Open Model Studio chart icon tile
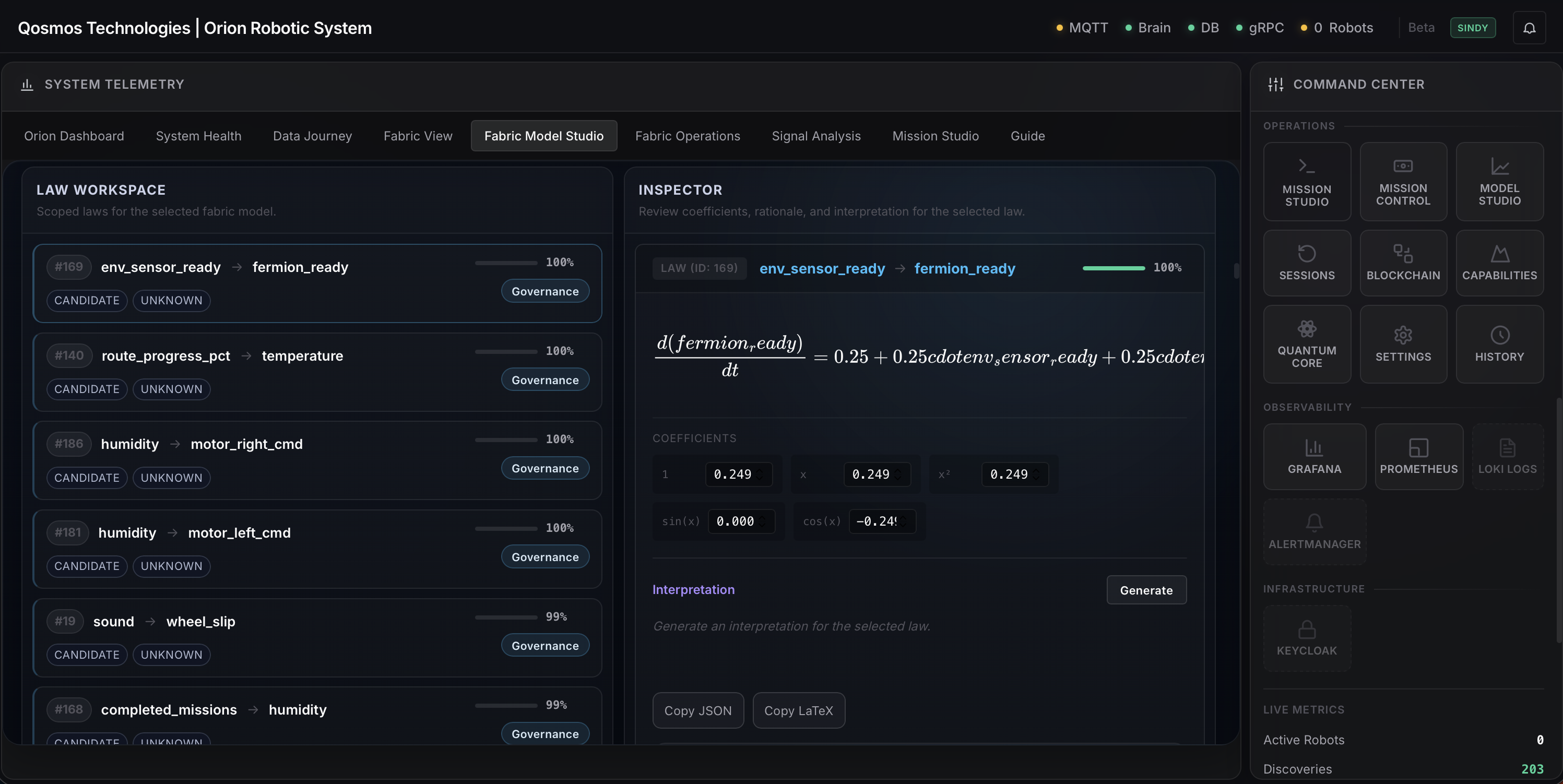Screen dimensions: 1563x784 [x=1499, y=182]
